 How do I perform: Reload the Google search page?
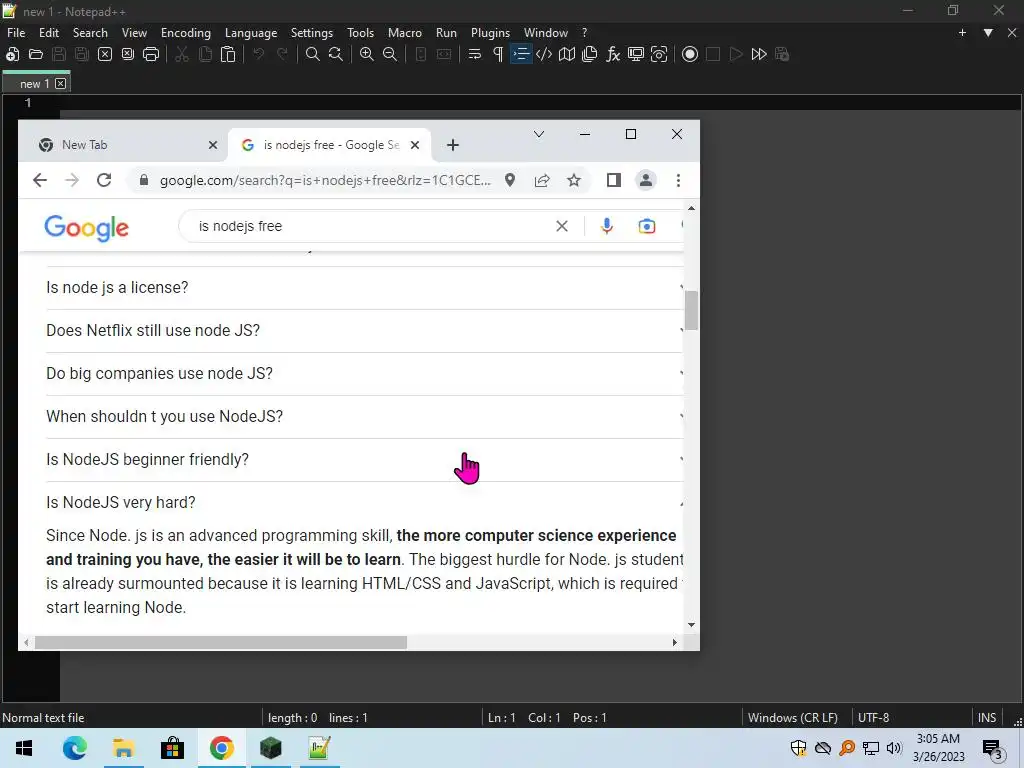(104, 180)
